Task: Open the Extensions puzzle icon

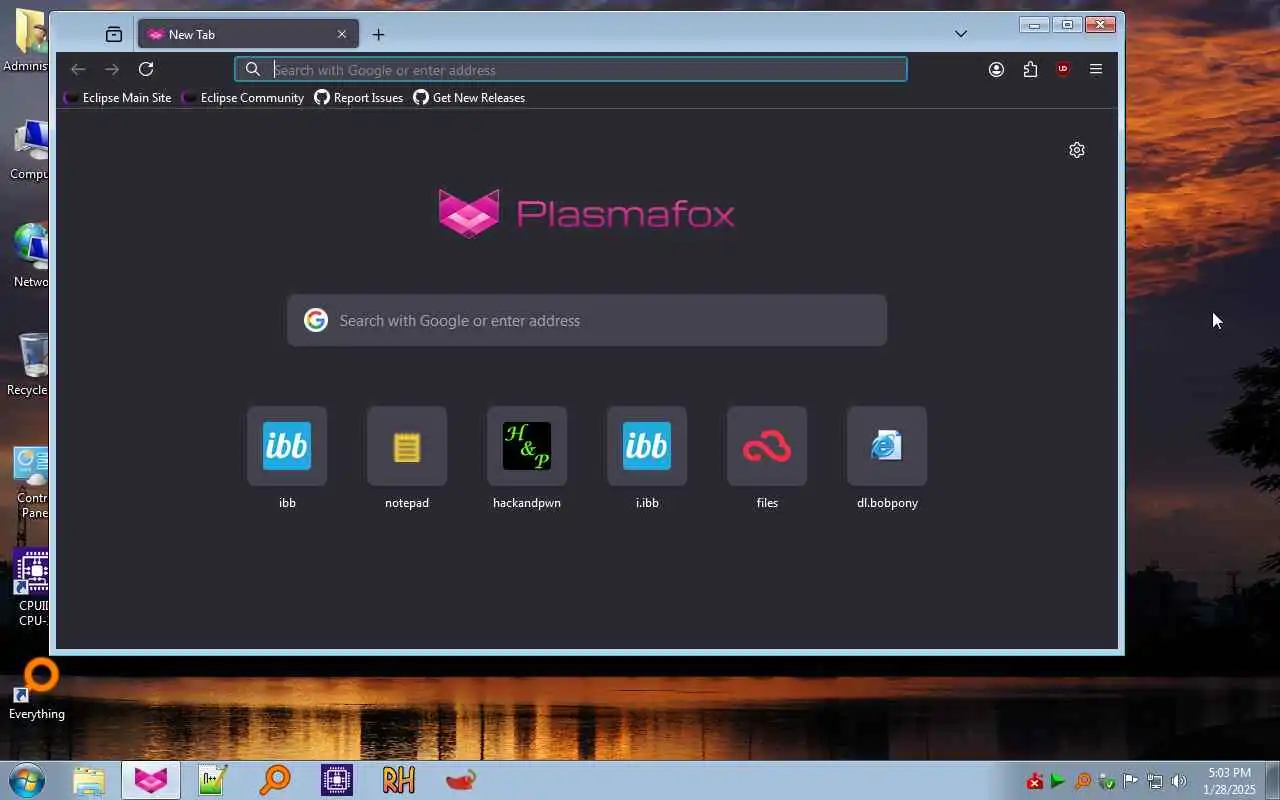Action: (1030, 69)
